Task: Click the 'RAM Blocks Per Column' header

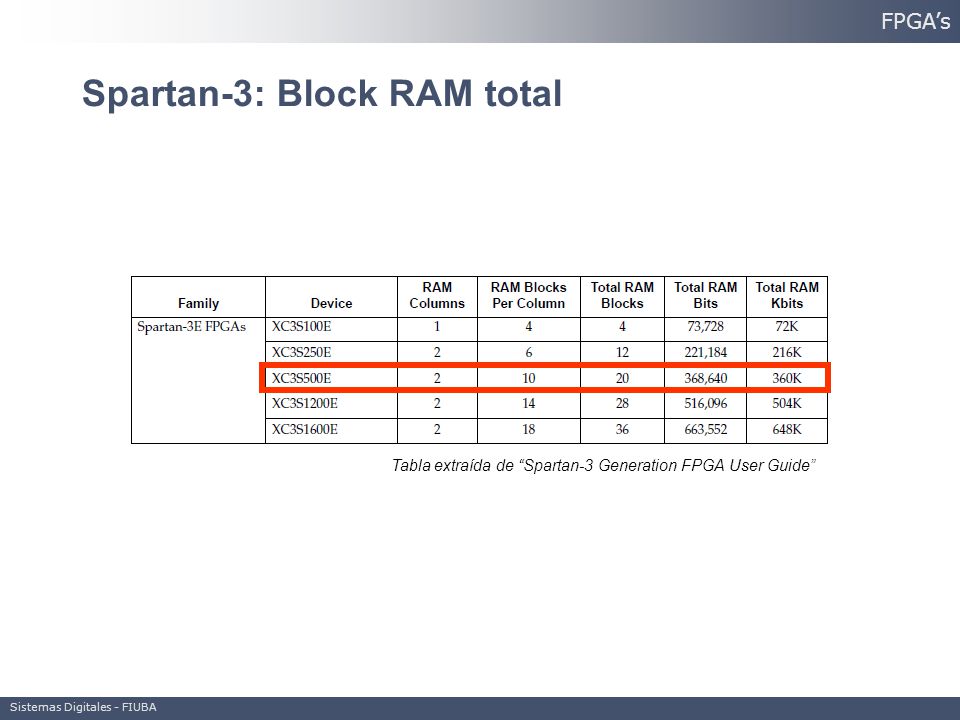Action: click(x=528, y=295)
